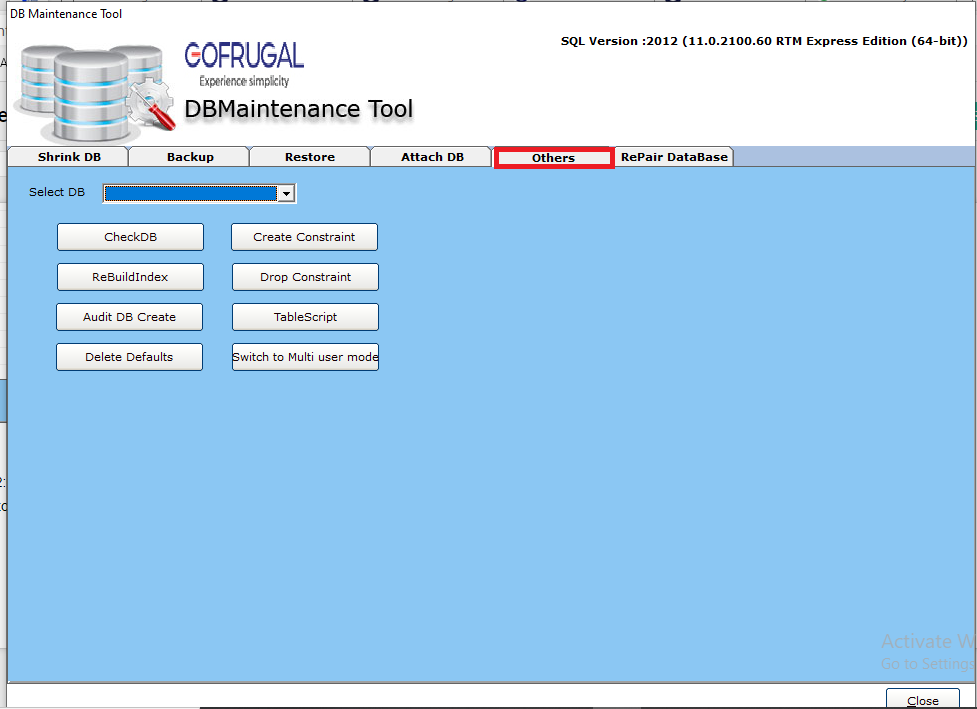Open the Shrink DB tab
The width and height of the screenshot is (977, 709).
click(69, 157)
